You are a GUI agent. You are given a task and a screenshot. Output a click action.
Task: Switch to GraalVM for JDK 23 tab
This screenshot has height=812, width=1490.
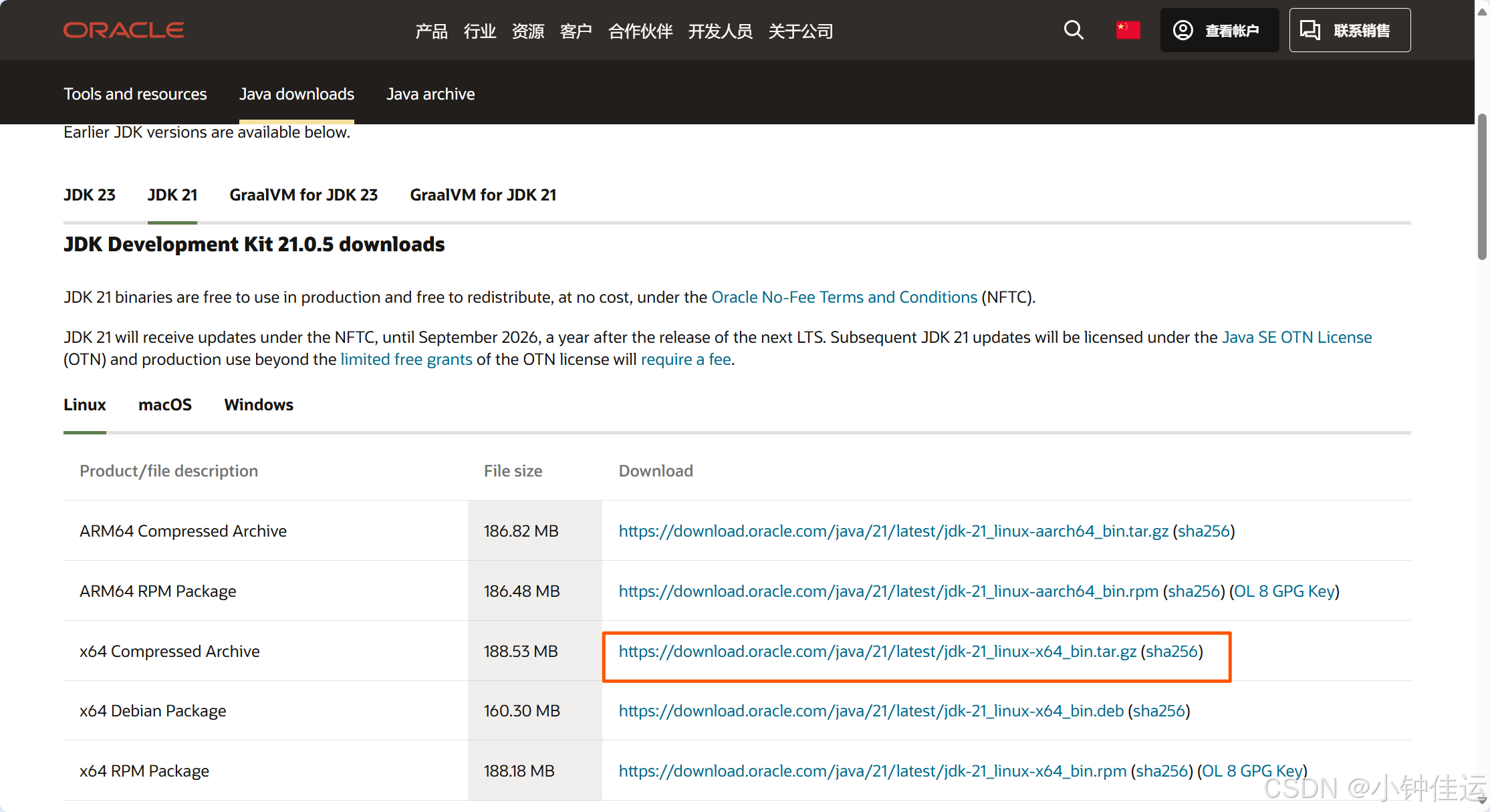(303, 194)
